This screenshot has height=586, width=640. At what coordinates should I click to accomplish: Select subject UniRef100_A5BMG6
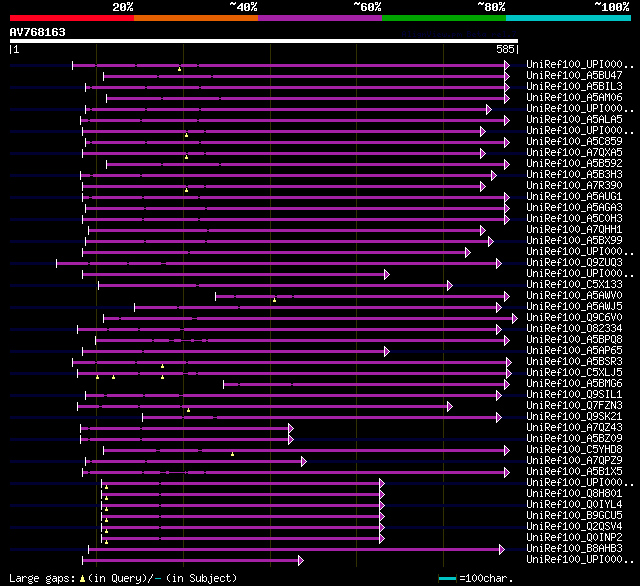[574, 384]
